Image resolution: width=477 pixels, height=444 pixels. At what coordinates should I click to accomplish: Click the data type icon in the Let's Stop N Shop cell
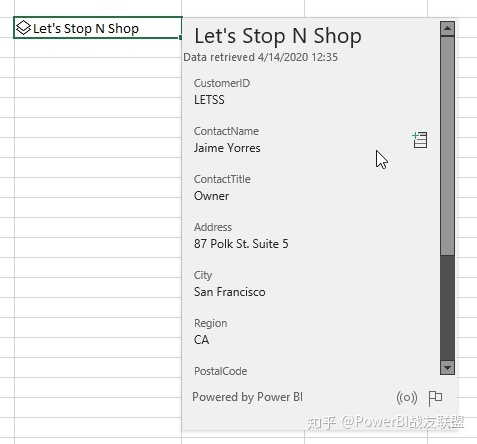(23, 28)
